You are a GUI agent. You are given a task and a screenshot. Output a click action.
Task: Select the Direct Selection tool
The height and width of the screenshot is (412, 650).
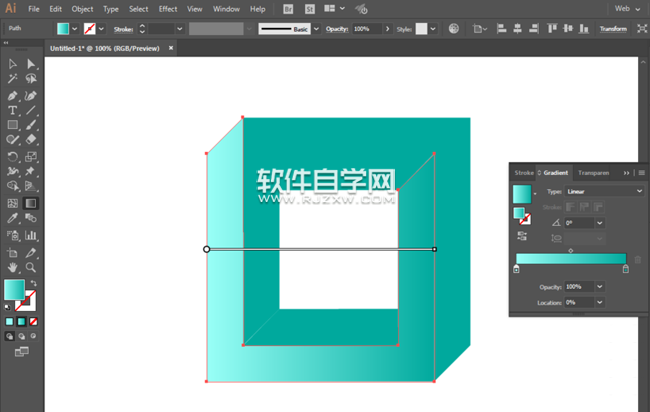coord(31,63)
